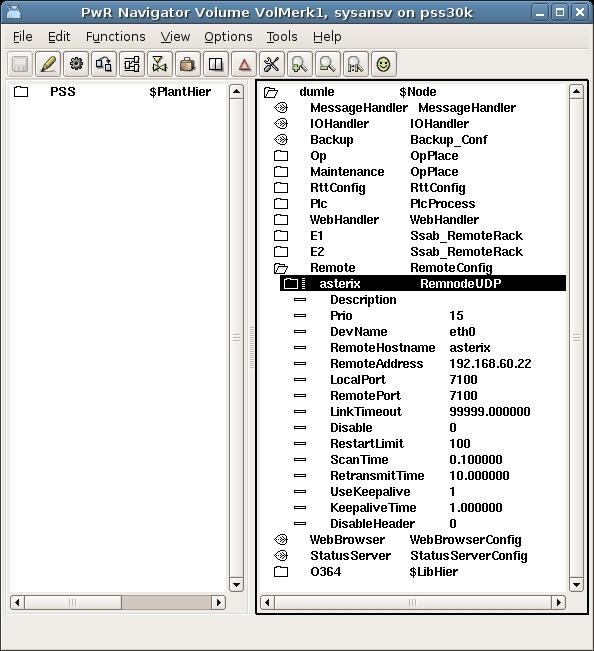The width and height of the screenshot is (594, 651).
Task: Collapse the Remote RemoteConfig folder
Action: point(281,268)
